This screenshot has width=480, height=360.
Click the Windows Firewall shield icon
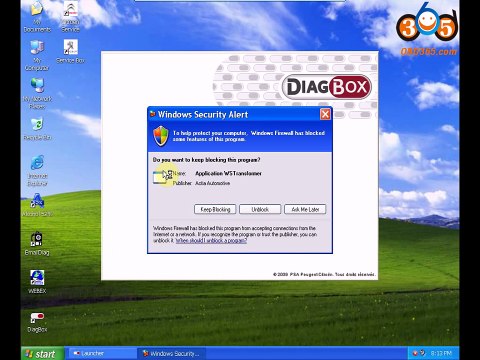point(161,136)
